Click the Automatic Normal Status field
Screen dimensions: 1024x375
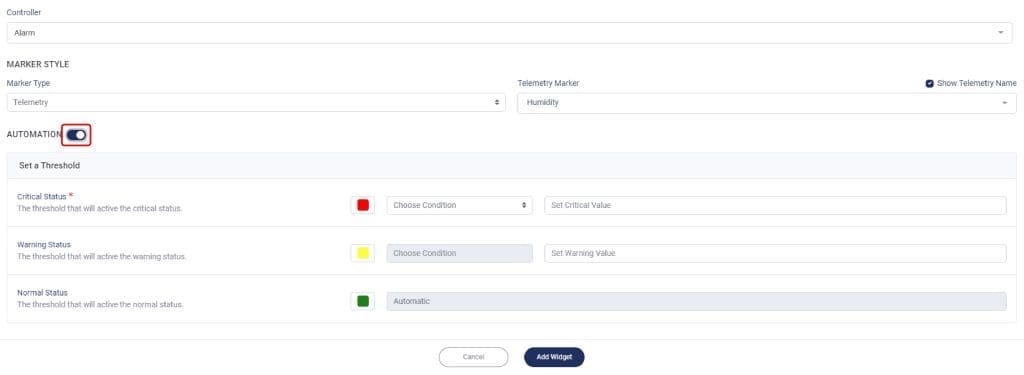(696, 301)
